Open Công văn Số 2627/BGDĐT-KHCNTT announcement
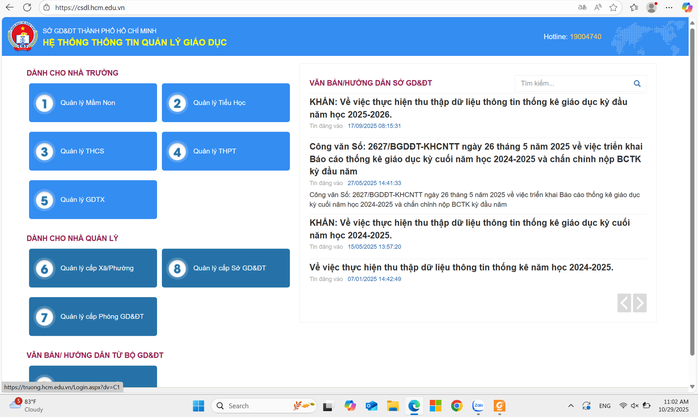The width and height of the screenshot is (698, 417). coord(474,158)
